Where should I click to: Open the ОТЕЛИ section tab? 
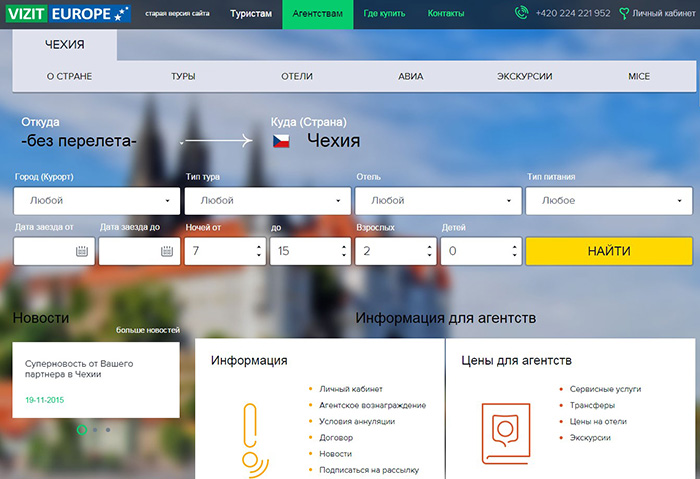[297, 76]
